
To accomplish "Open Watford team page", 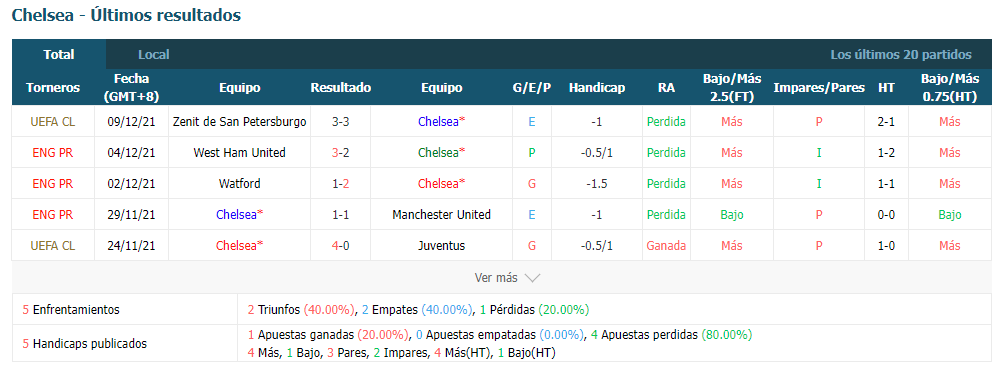I will tap(239, 184).
